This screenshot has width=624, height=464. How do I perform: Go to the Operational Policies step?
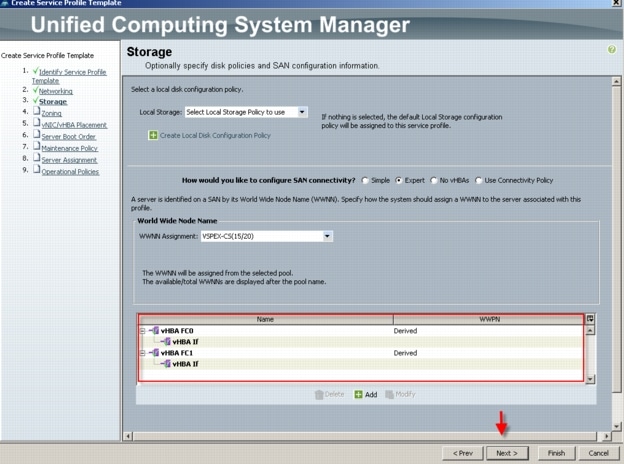pyautogui.click(x=70, y=172)
